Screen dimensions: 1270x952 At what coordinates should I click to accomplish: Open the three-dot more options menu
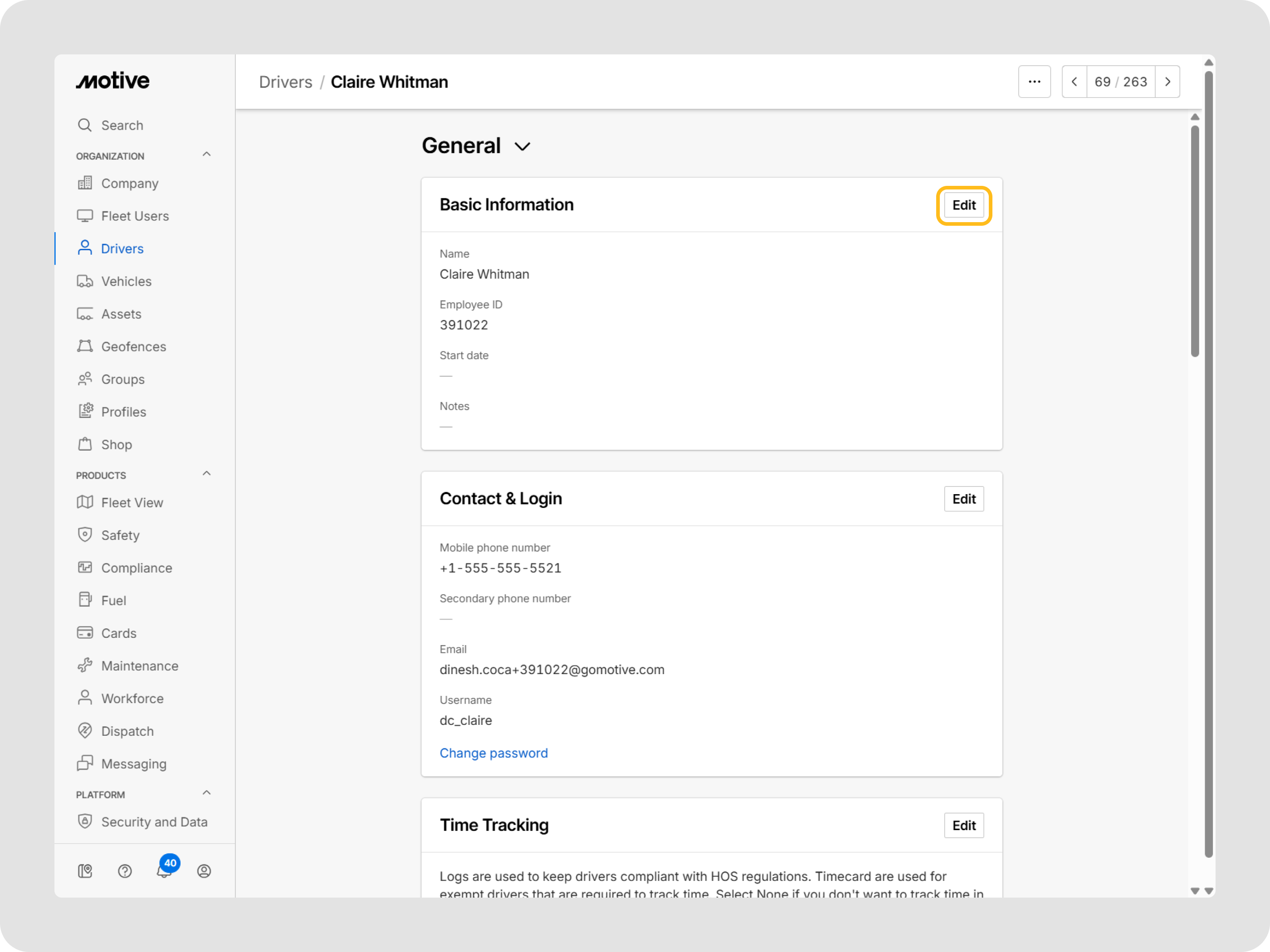point(1034,82)
